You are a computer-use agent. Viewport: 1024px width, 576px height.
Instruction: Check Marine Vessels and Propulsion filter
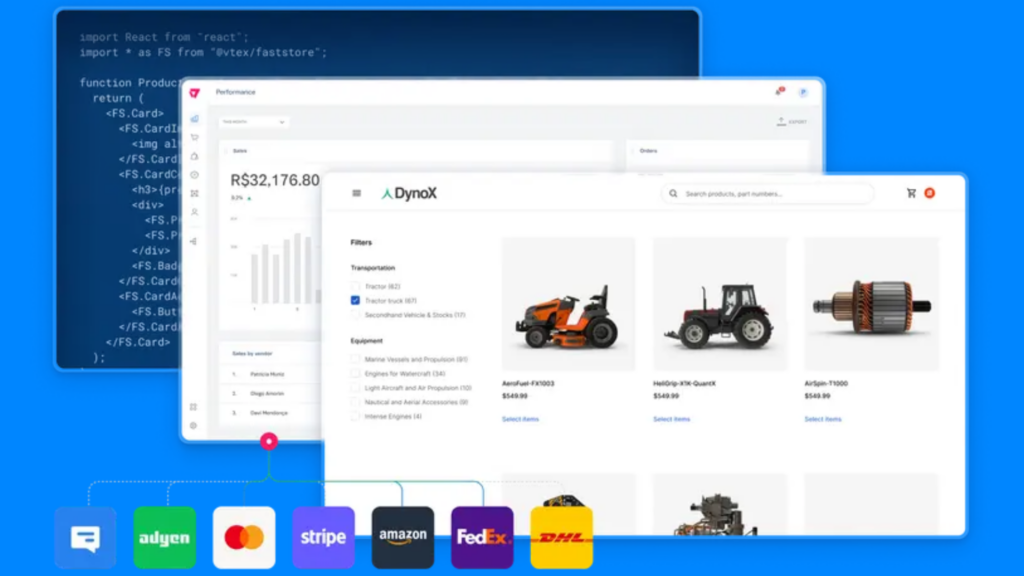coord(355,359)
